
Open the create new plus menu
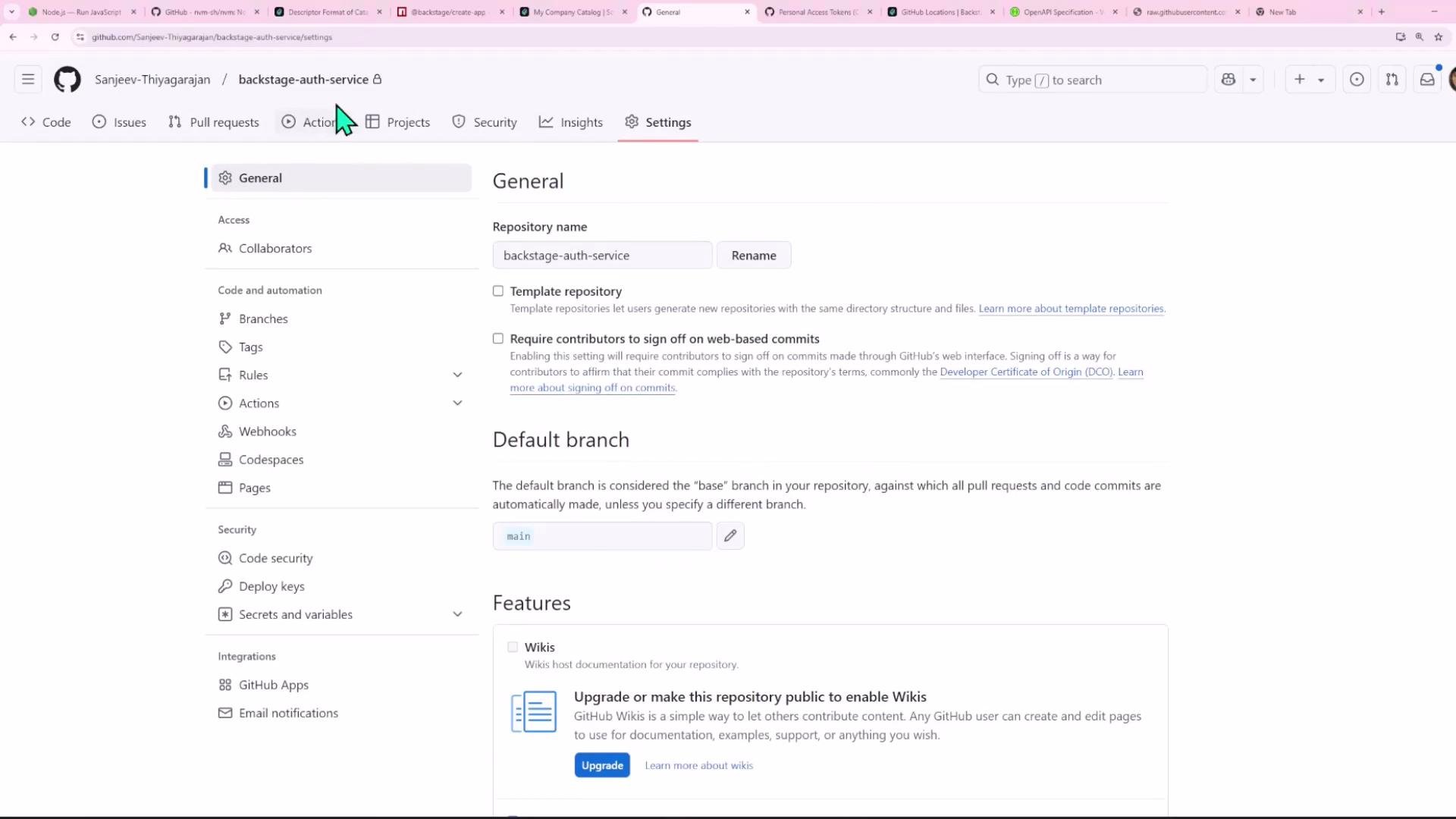pos(1310,80)
